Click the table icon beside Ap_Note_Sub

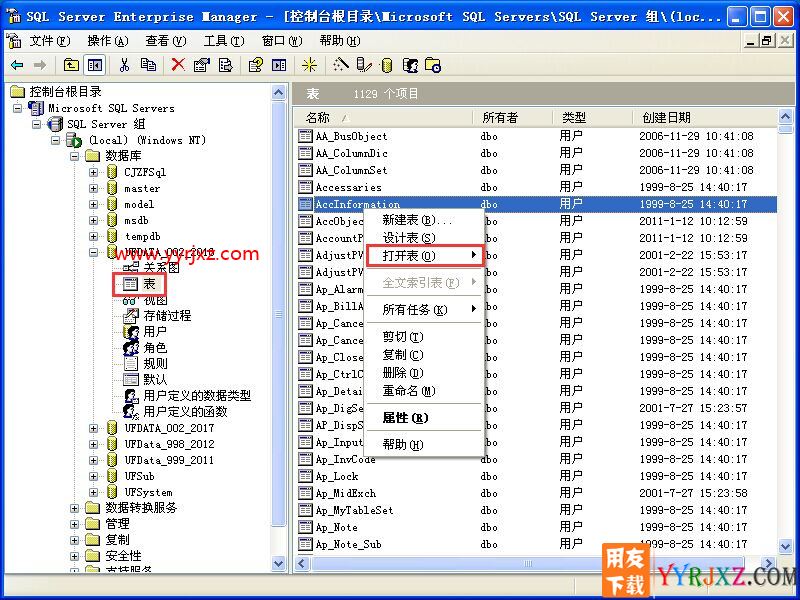[305, 544]
